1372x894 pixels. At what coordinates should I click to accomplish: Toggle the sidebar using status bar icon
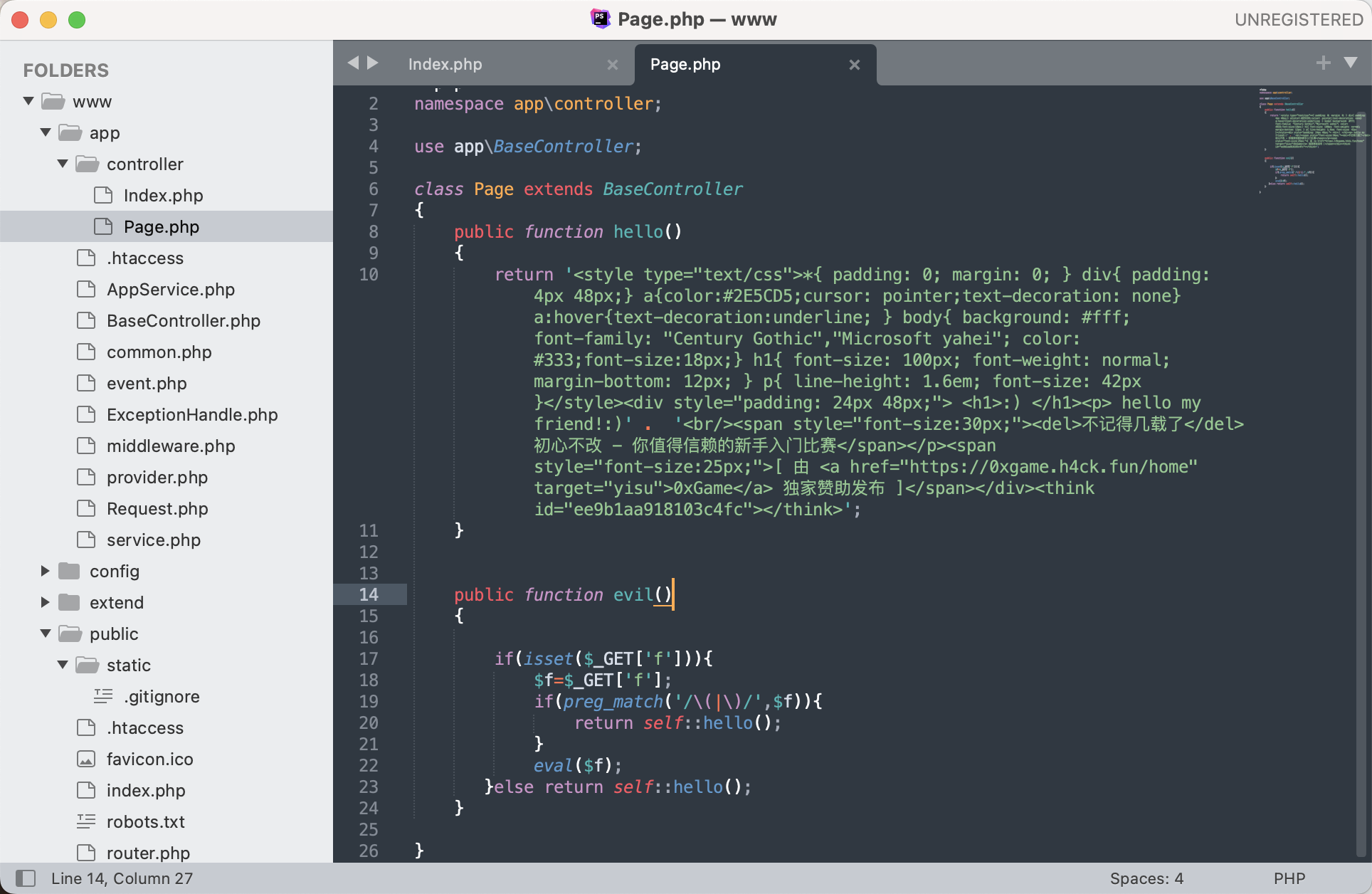pyautogui.click(x=26, y=878)
